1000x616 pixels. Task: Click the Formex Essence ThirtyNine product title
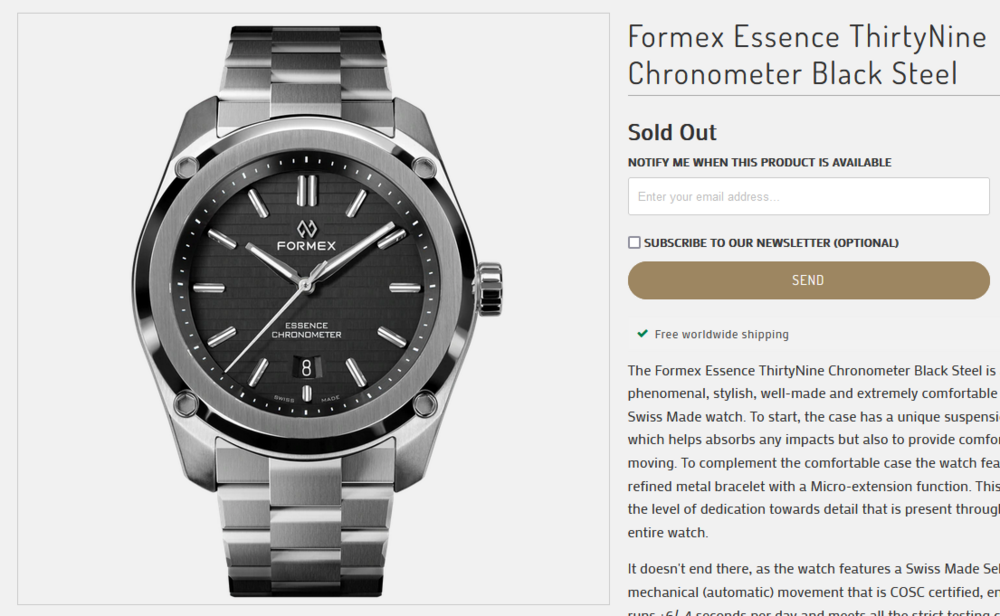point(807,55)
